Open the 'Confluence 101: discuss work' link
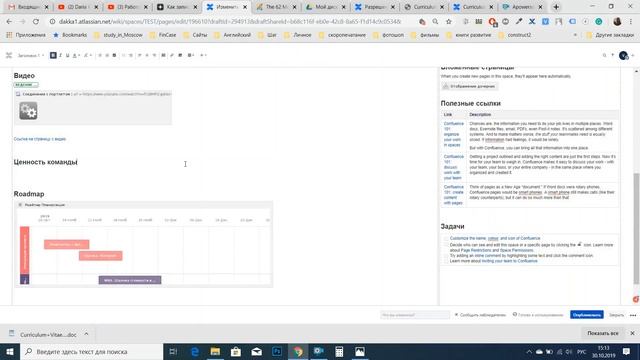The height and width of the screenshot is (360, 640). point(453,167)
